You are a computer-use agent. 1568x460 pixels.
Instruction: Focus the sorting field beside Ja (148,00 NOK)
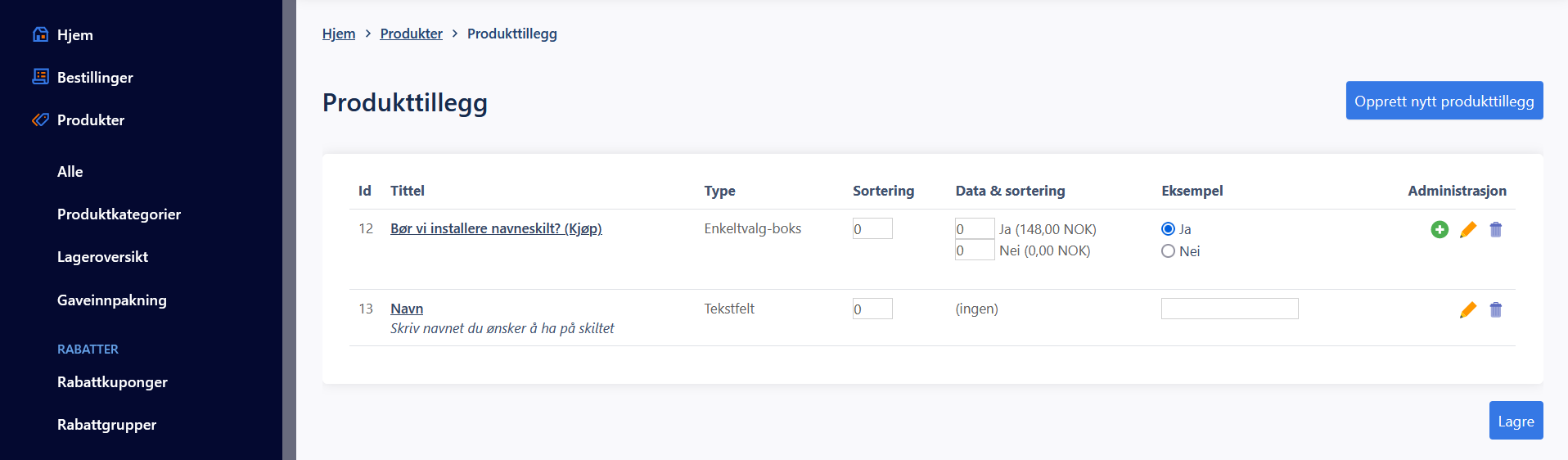975,228
